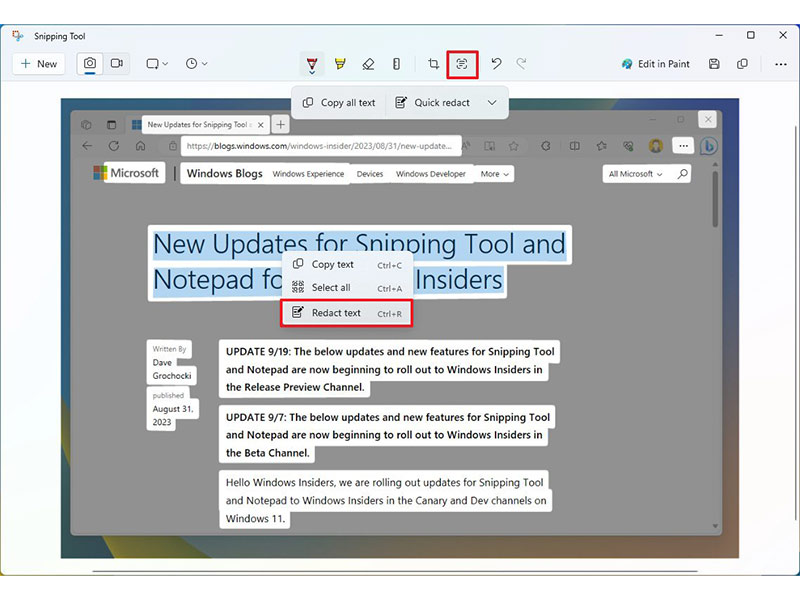The image size is (800, 600).
Task: Click the favorites star in address bar
Action: [x=513, y=146]
